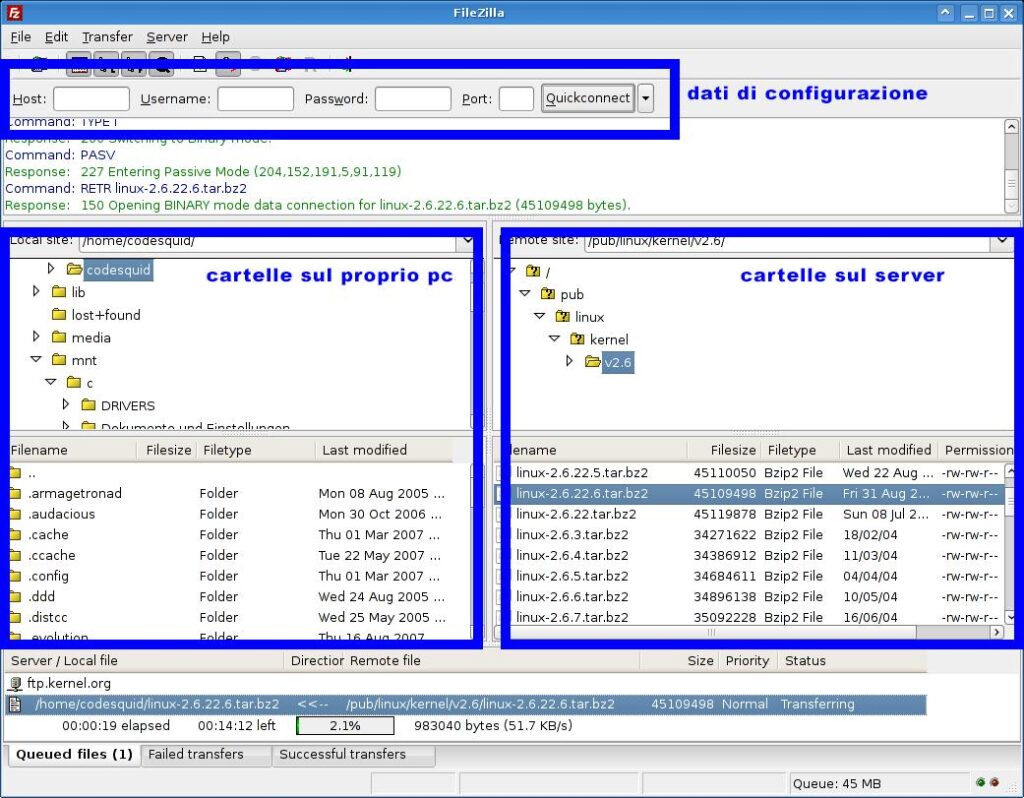
Task: Click the v2.6 folder icon in remote tree
Action: (x=593, y=362)
